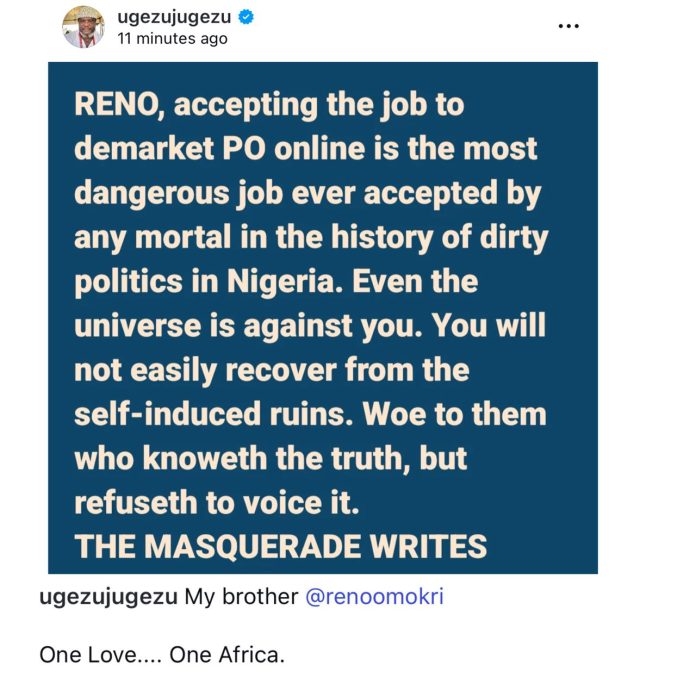Click the "dangerous job ever accepted by" line
696x696 pixels.
coord(308,194)
